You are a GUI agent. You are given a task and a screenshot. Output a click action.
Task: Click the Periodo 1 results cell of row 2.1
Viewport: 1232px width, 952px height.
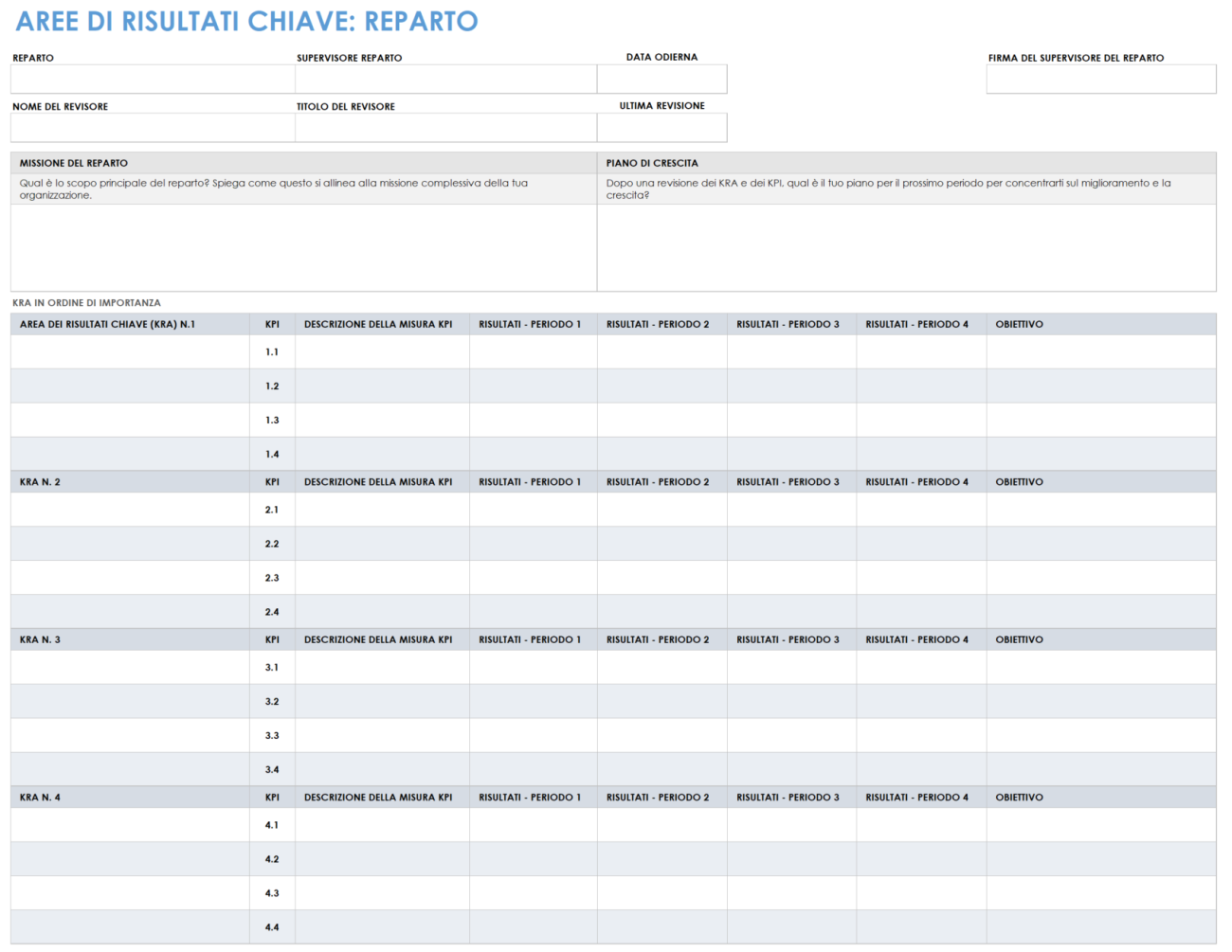pos(534,510)
